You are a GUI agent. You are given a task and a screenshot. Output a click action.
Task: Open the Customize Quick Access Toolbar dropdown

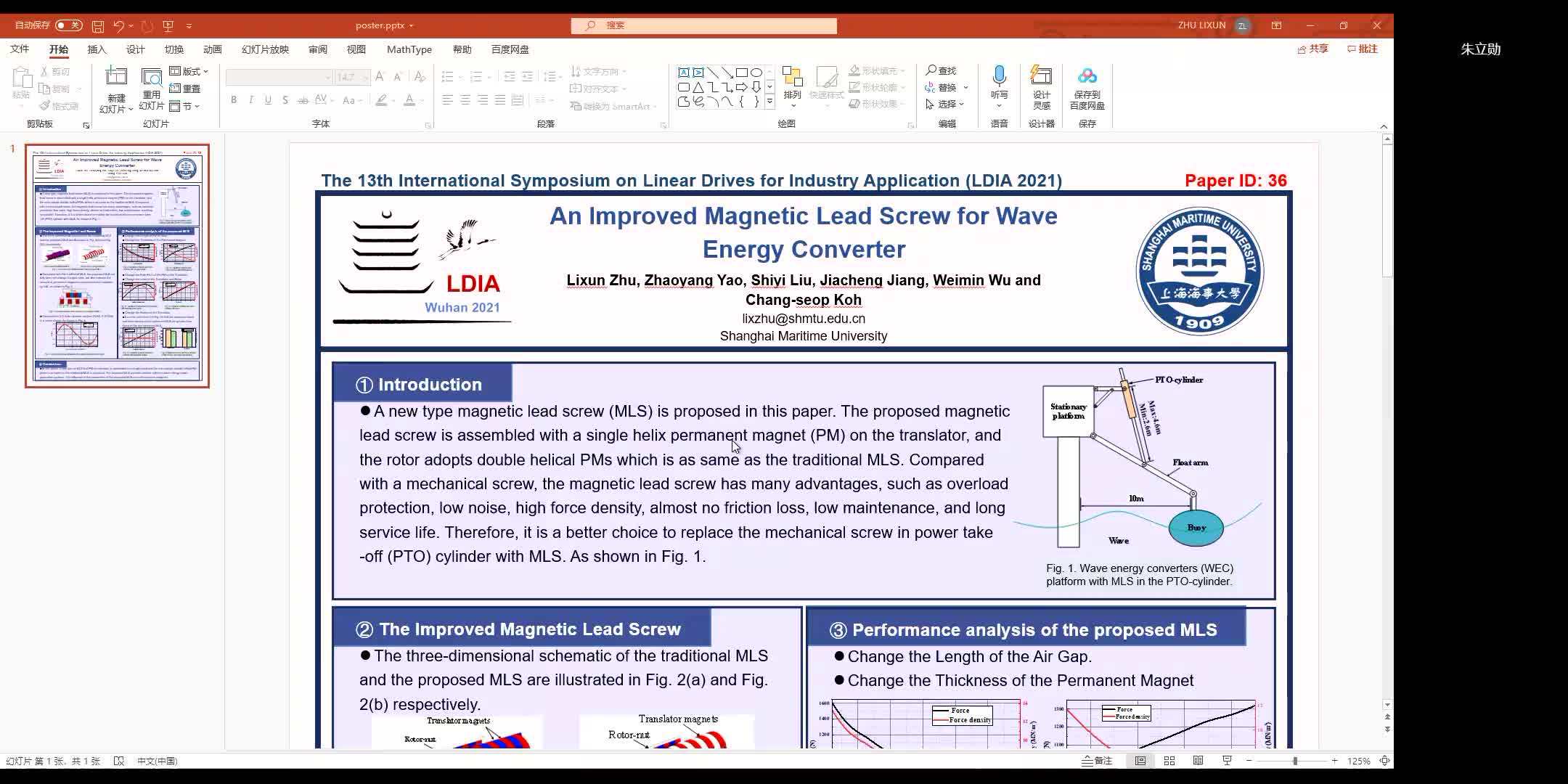coord(189,26)
